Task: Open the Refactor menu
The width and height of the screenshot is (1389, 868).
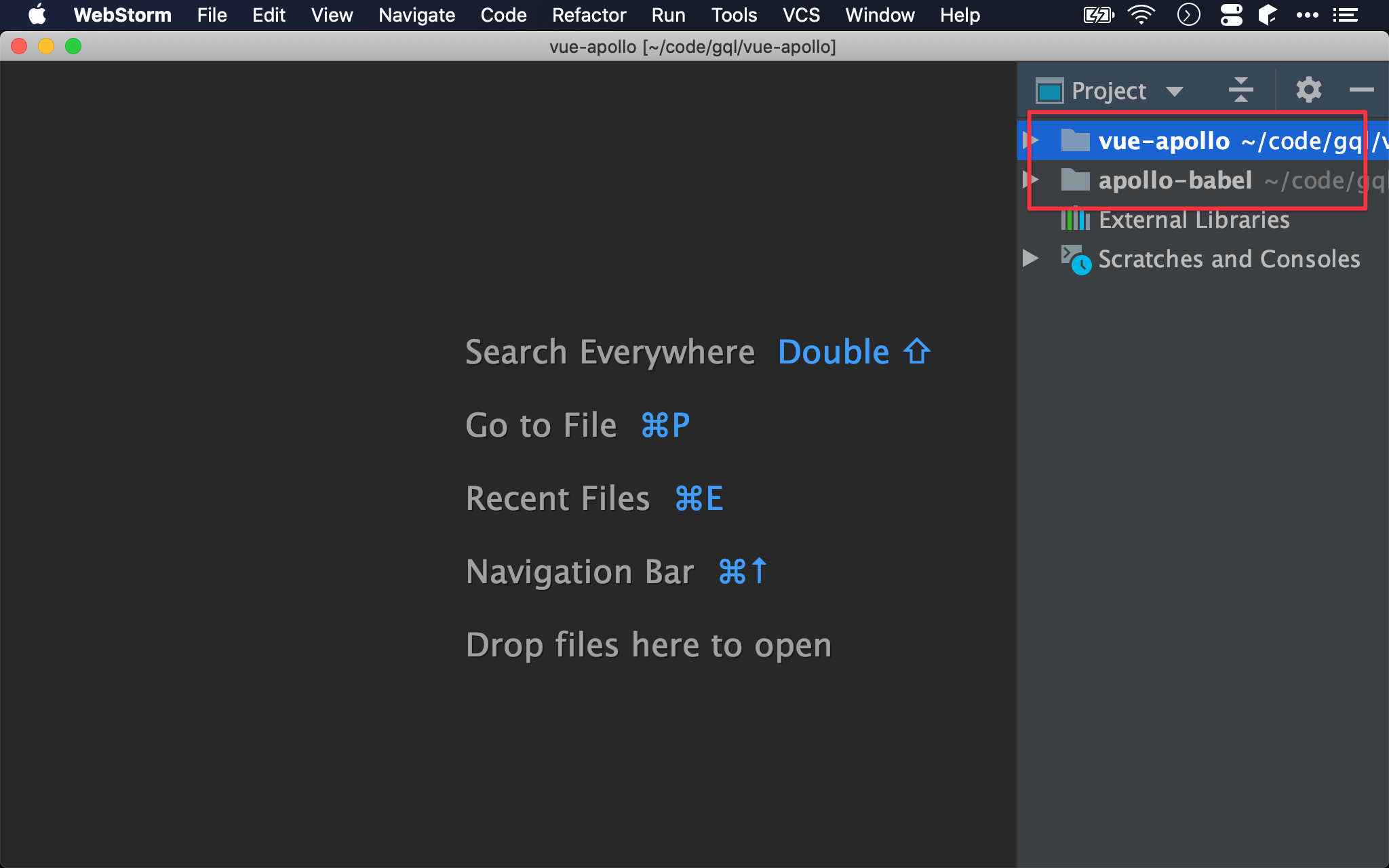Action: point(589,15)
